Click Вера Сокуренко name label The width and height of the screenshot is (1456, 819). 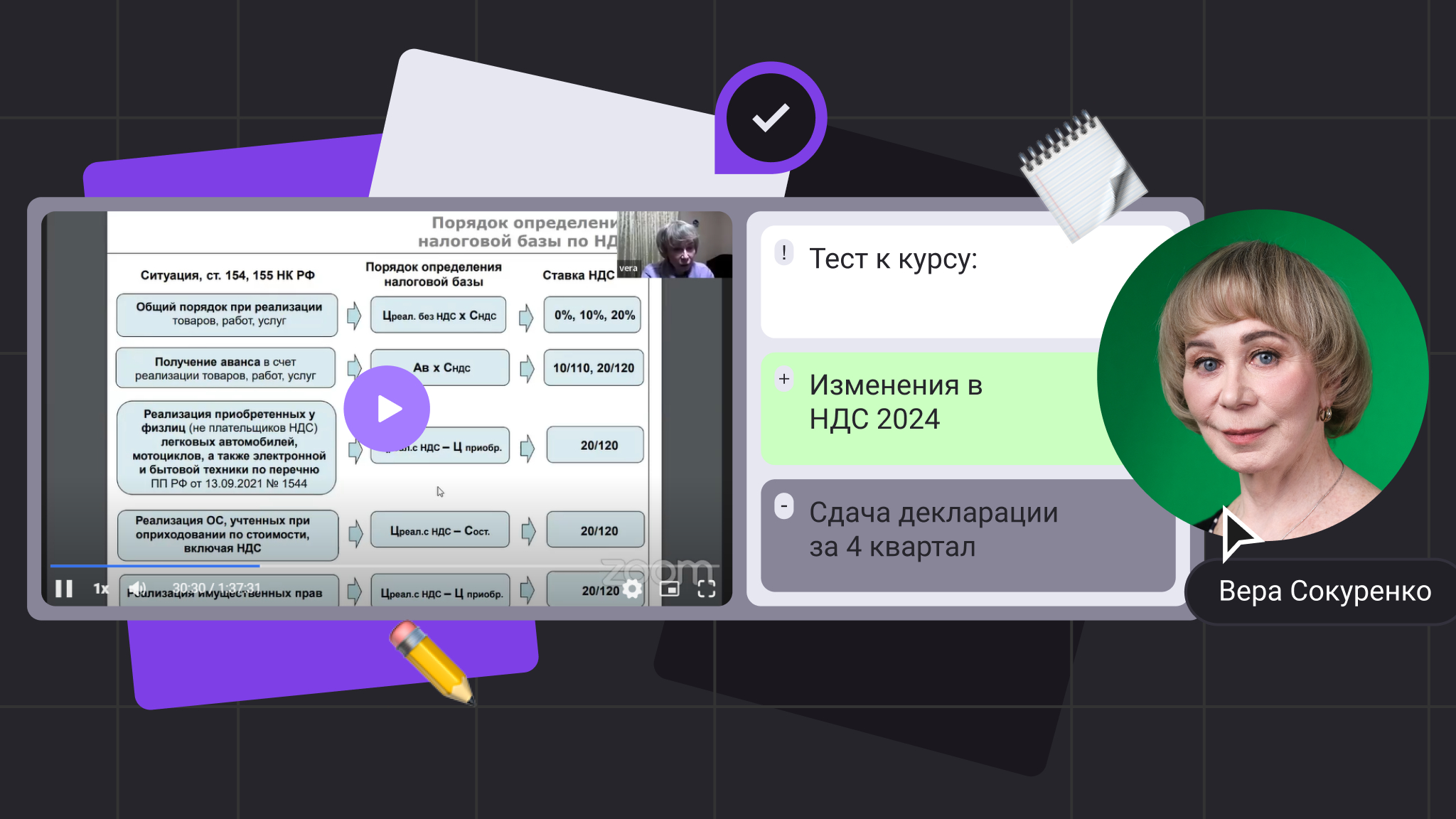[x=1324, y=591]
